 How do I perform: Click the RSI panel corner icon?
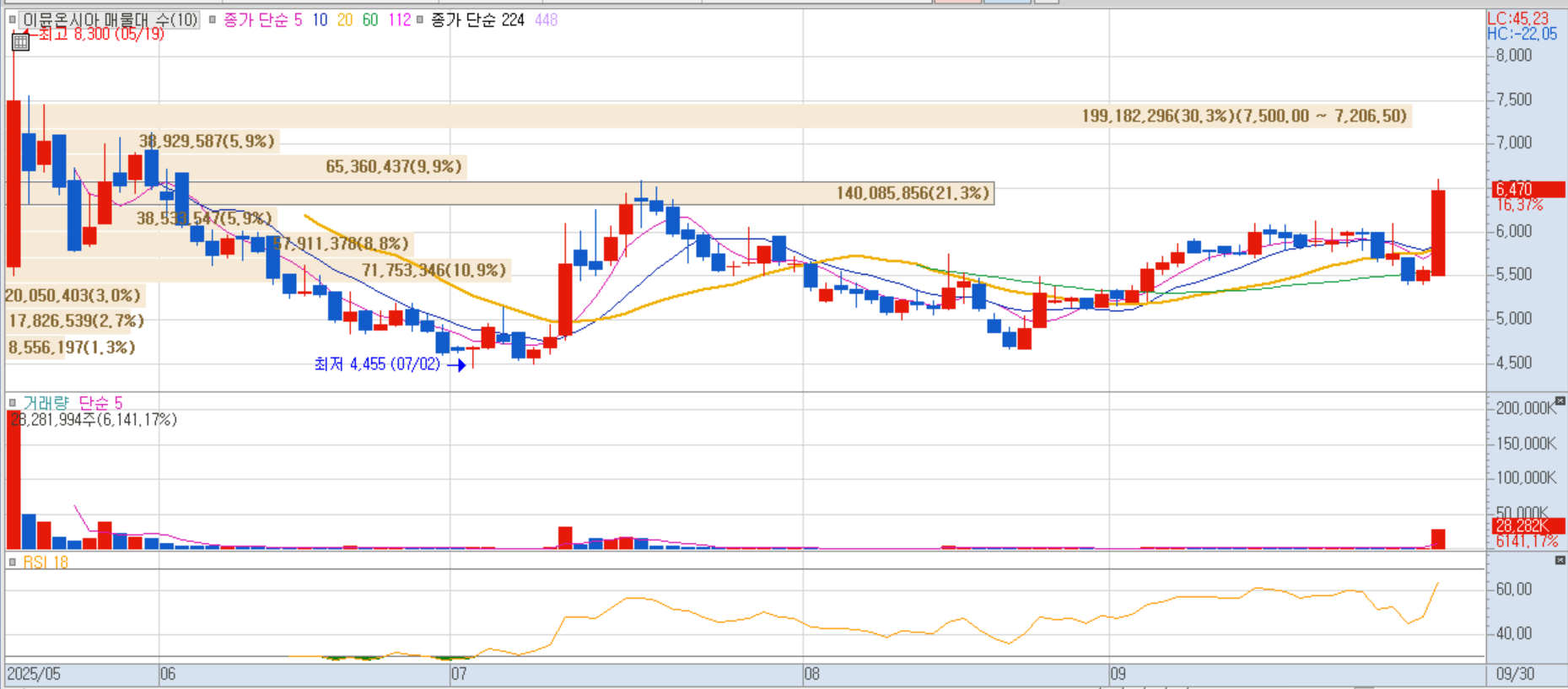point(1560,560)
